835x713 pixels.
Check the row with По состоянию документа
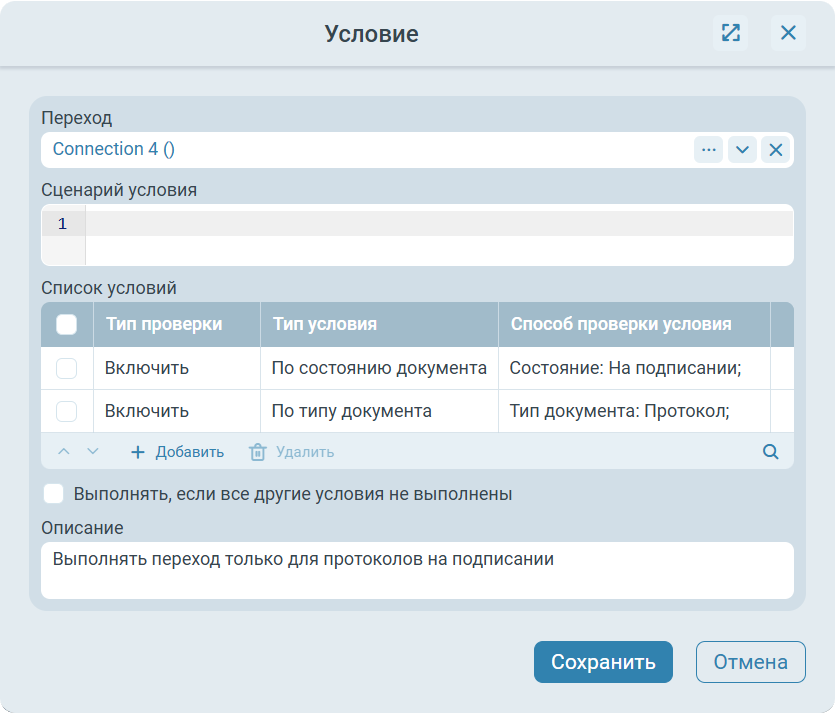pyautogui.click(x=66, y=368)
